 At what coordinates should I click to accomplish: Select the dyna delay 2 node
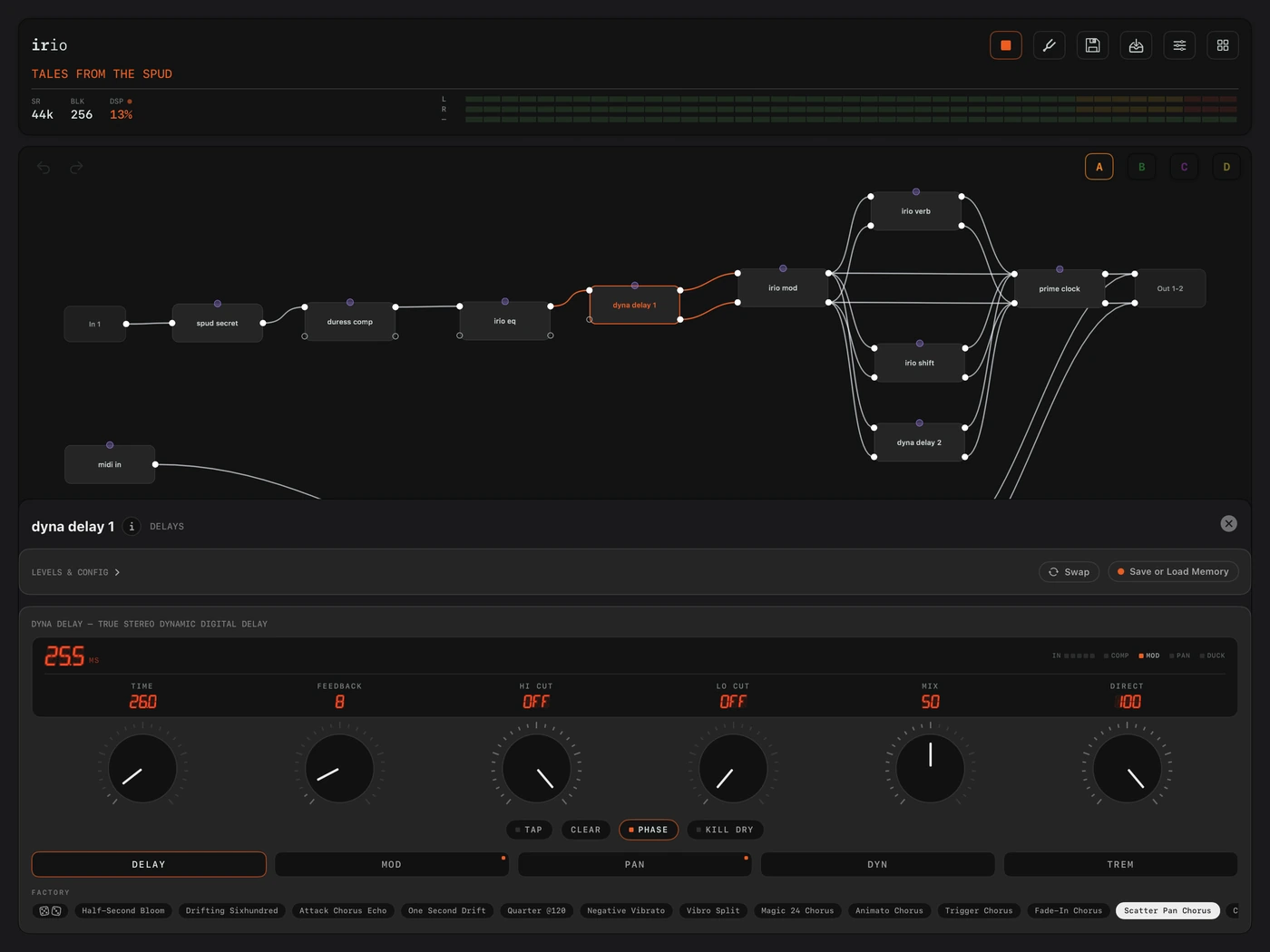(919, 442)
